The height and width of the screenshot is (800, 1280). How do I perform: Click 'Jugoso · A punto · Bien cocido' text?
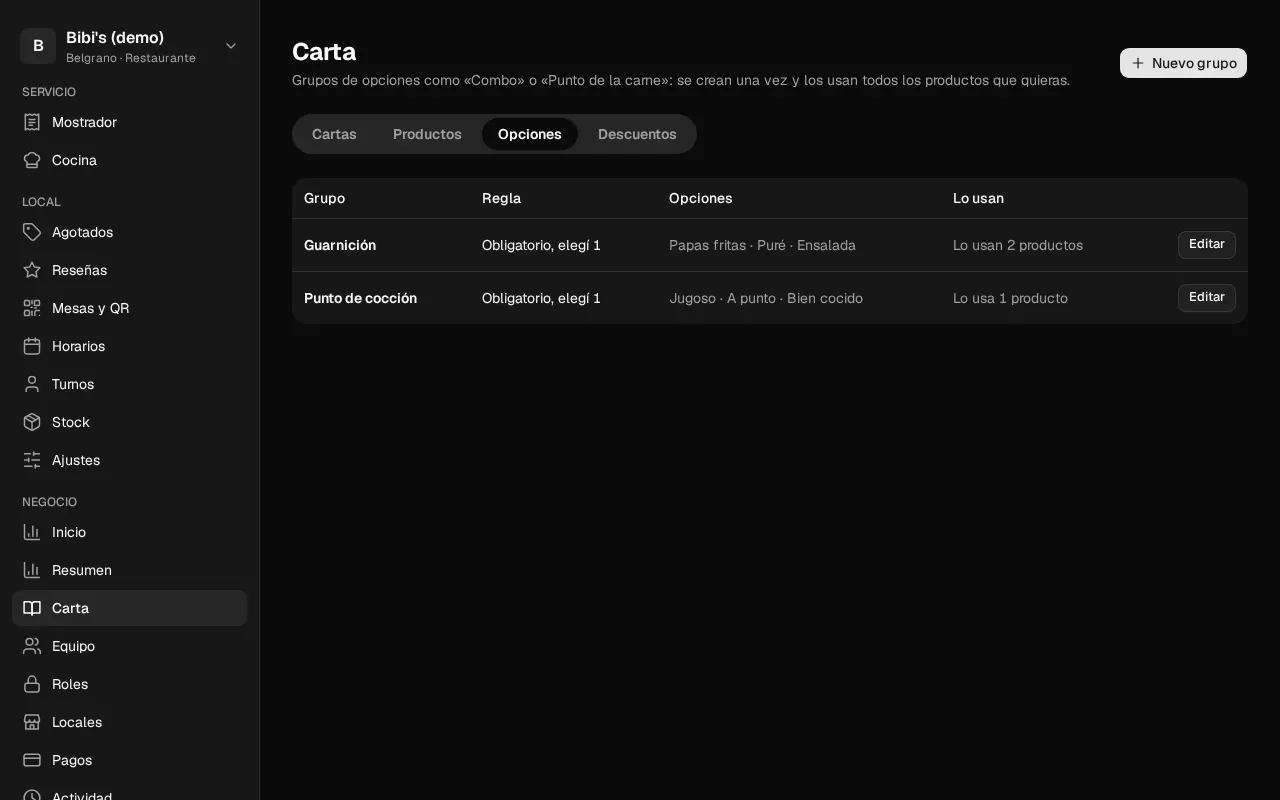click(766, 298)
